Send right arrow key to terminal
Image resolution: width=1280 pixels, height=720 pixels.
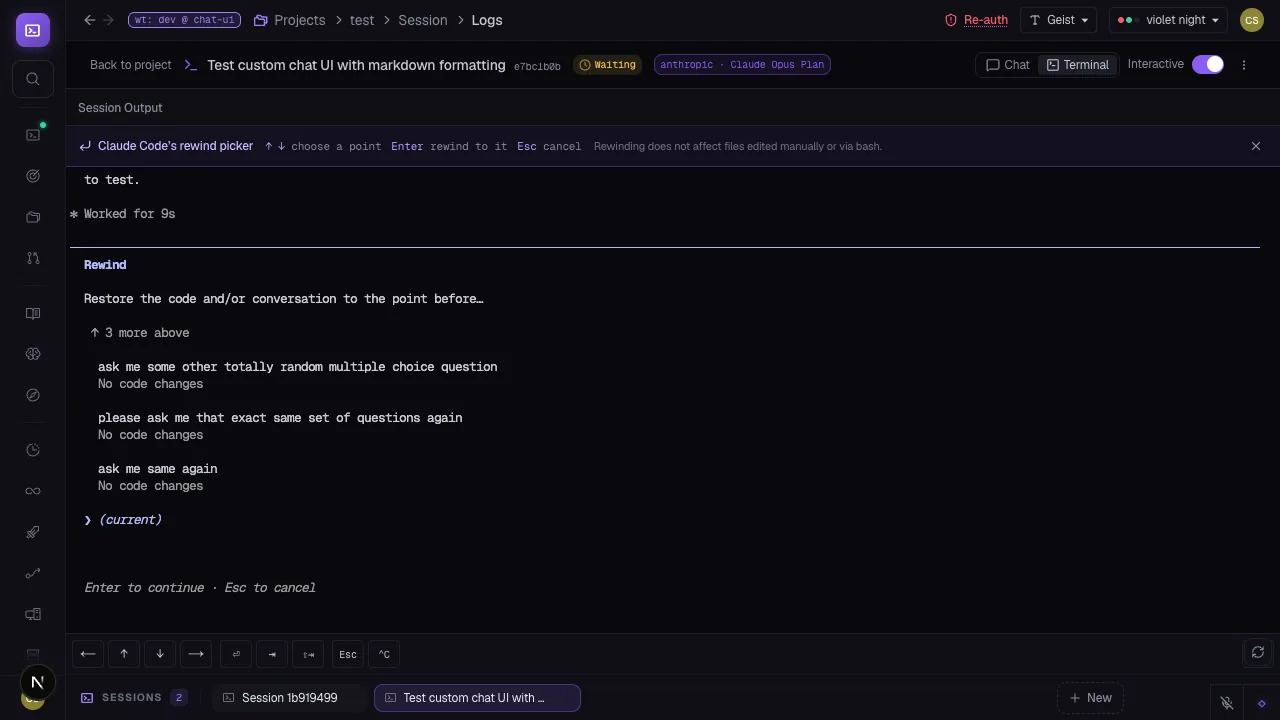click(x=196, y=654)
